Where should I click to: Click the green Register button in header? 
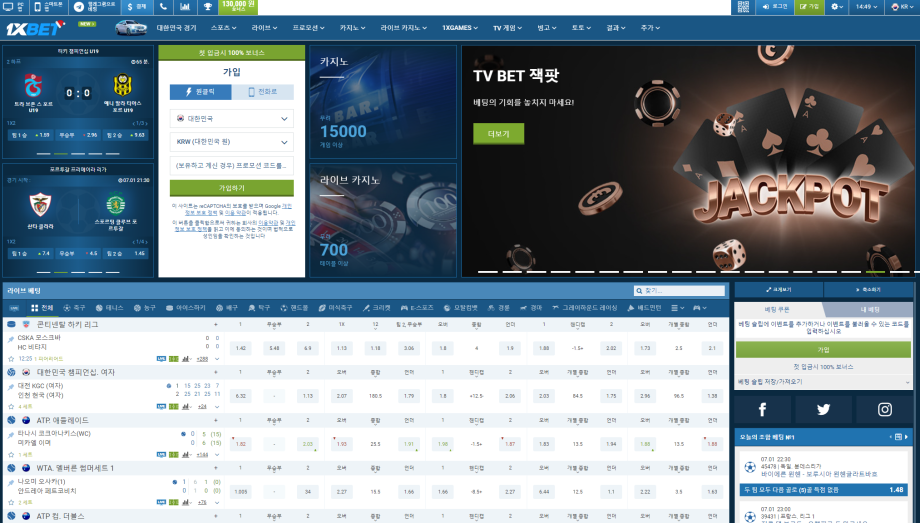[809, 7]
